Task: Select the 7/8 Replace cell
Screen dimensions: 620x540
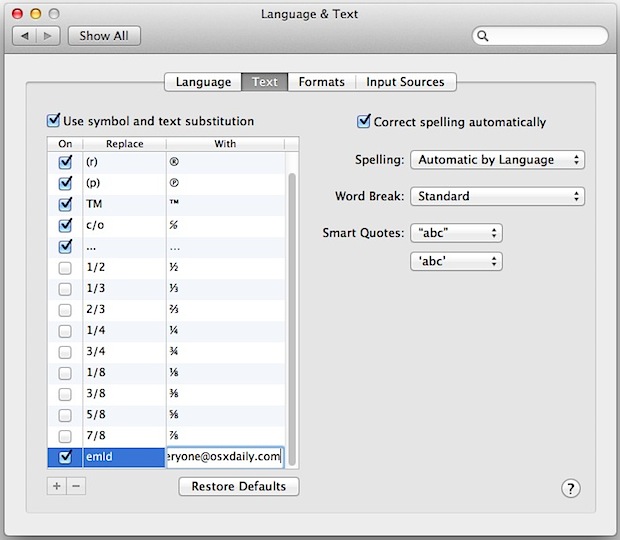Action: (124, 436)
